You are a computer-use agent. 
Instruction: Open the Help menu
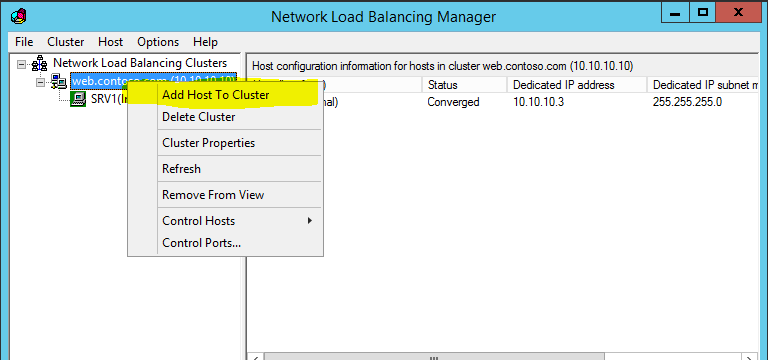(205, 42)
